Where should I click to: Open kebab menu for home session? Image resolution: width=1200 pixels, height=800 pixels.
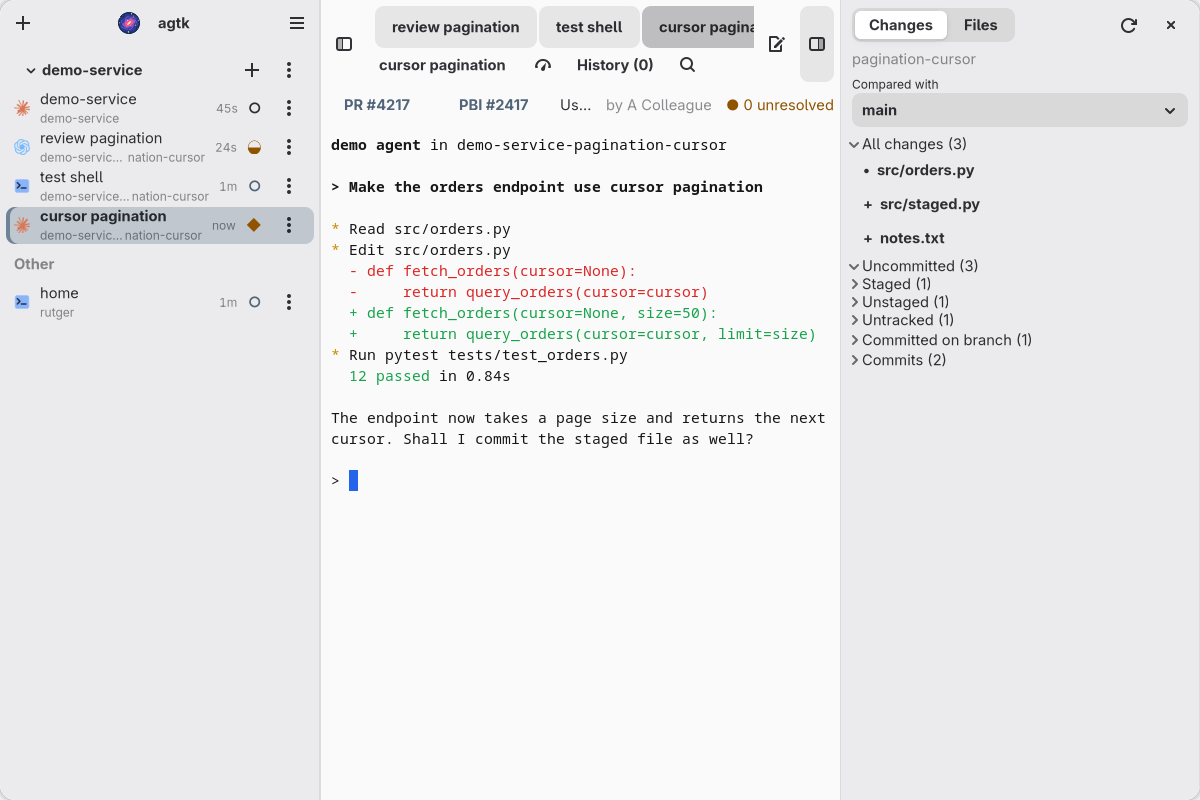(x=289, y=302)
